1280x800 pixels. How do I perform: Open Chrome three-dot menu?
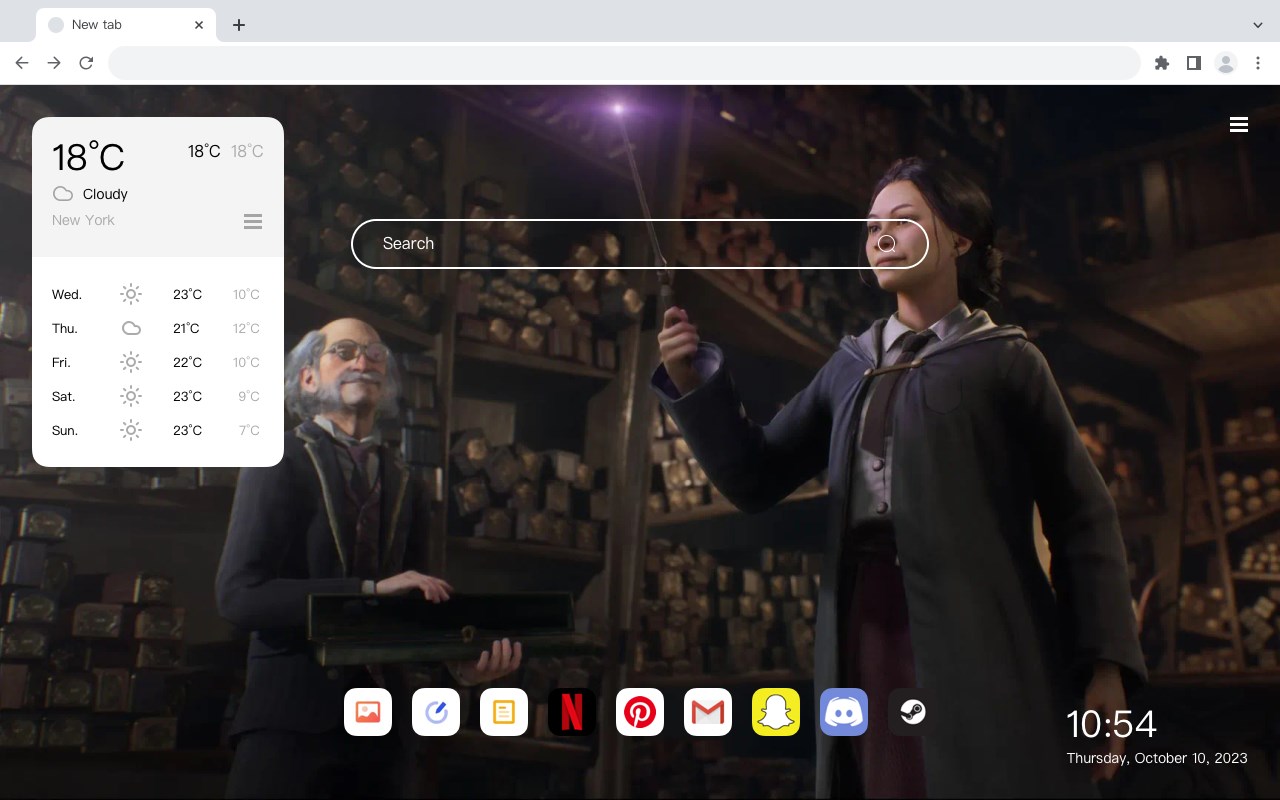[1258, 63]
